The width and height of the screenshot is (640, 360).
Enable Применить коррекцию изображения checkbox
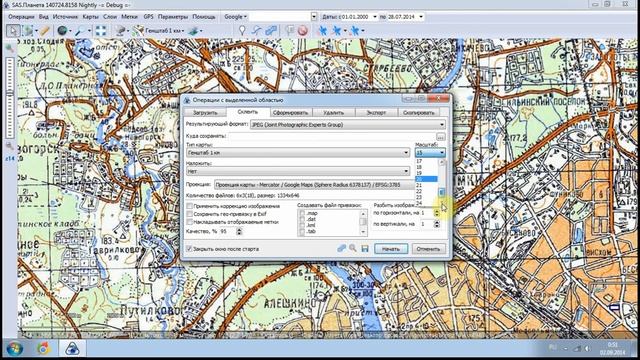point(189,206)
